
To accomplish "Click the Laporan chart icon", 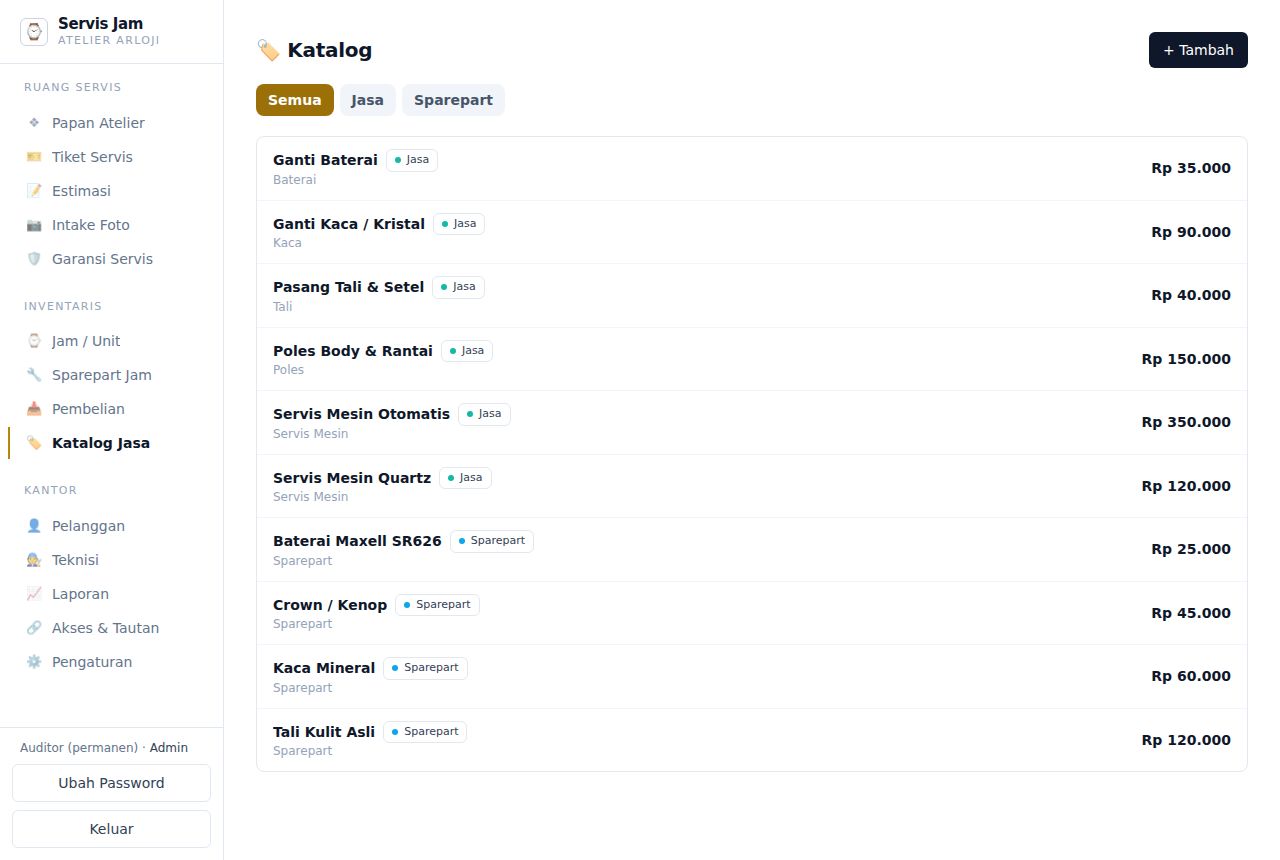I will pos(34,594).
